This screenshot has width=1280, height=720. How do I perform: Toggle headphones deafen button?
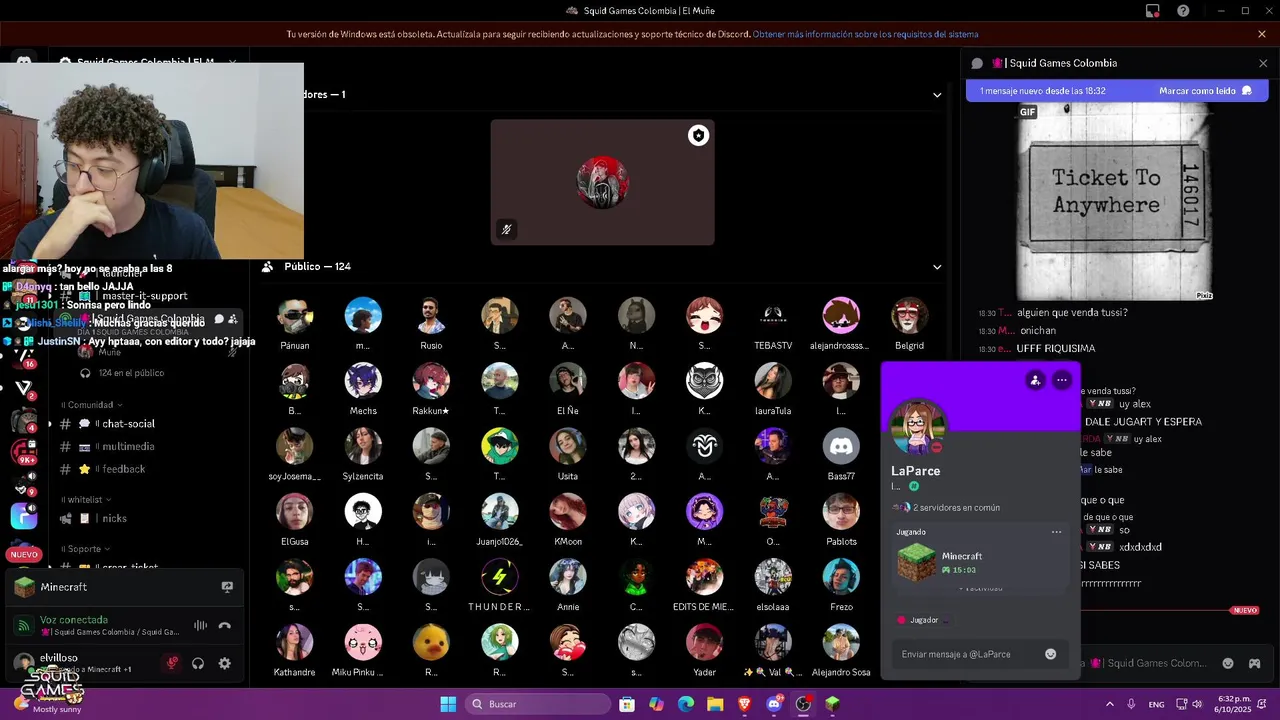(198, 663)
